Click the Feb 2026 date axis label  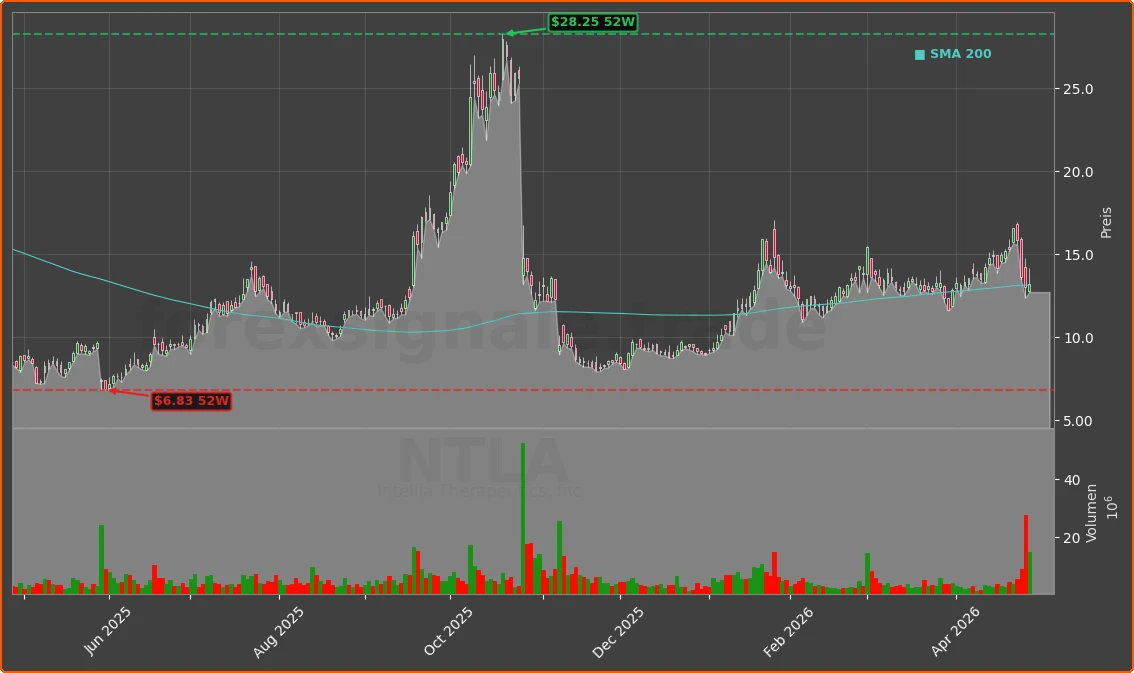click(x=788, y=632)
